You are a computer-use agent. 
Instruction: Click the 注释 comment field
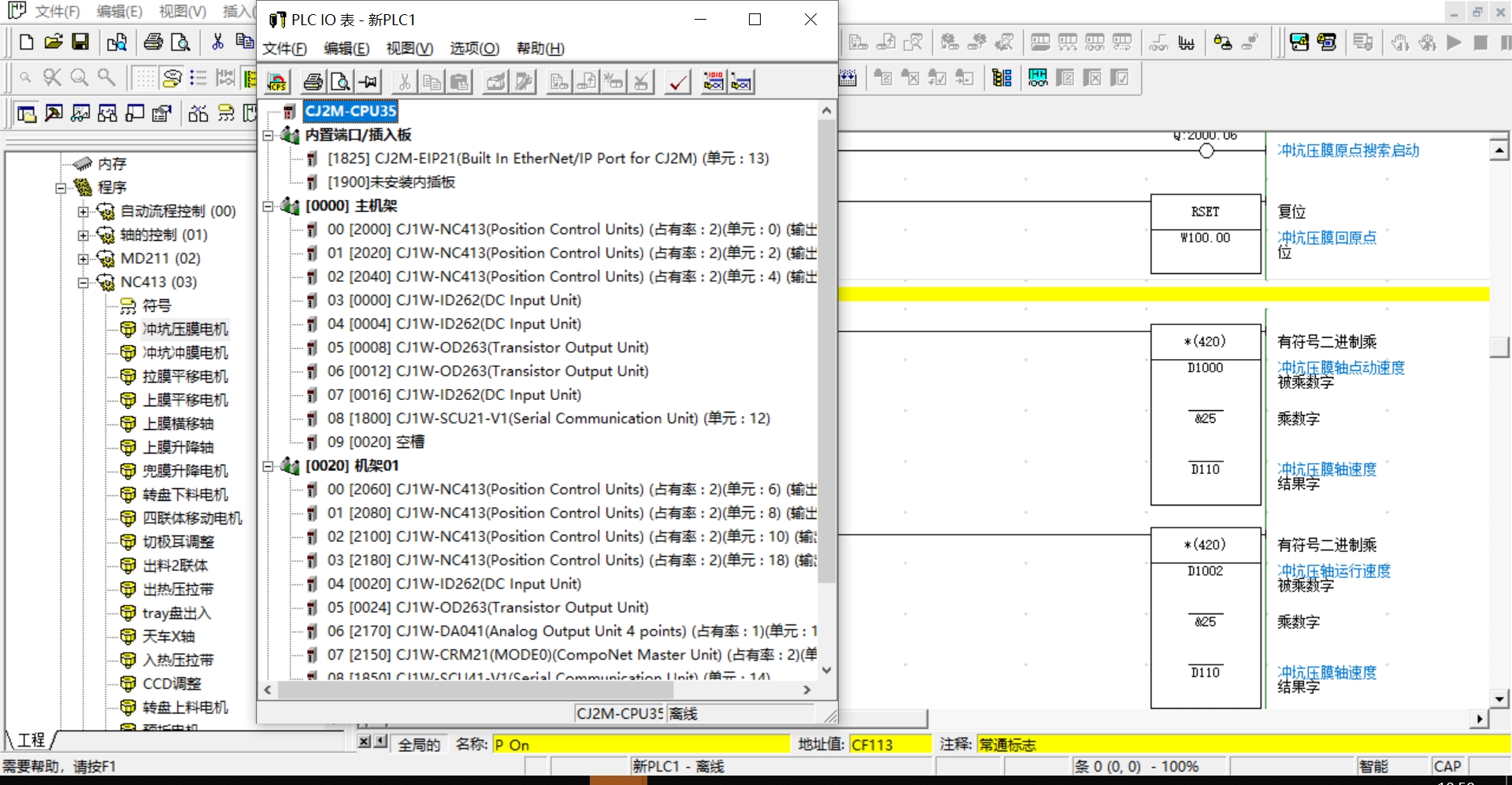[1243, 745]
